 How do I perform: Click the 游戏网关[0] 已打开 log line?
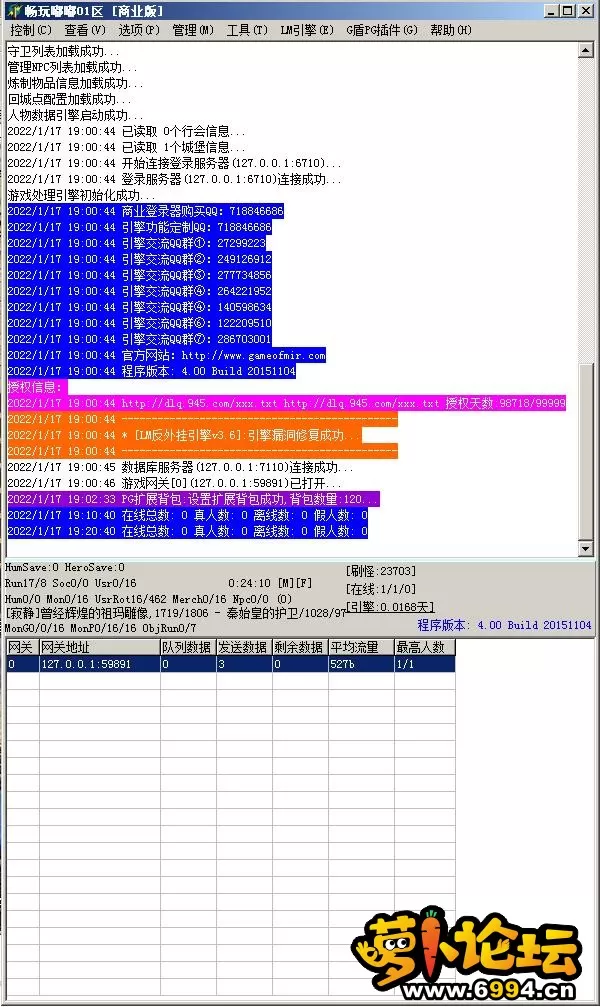(174, 483)
